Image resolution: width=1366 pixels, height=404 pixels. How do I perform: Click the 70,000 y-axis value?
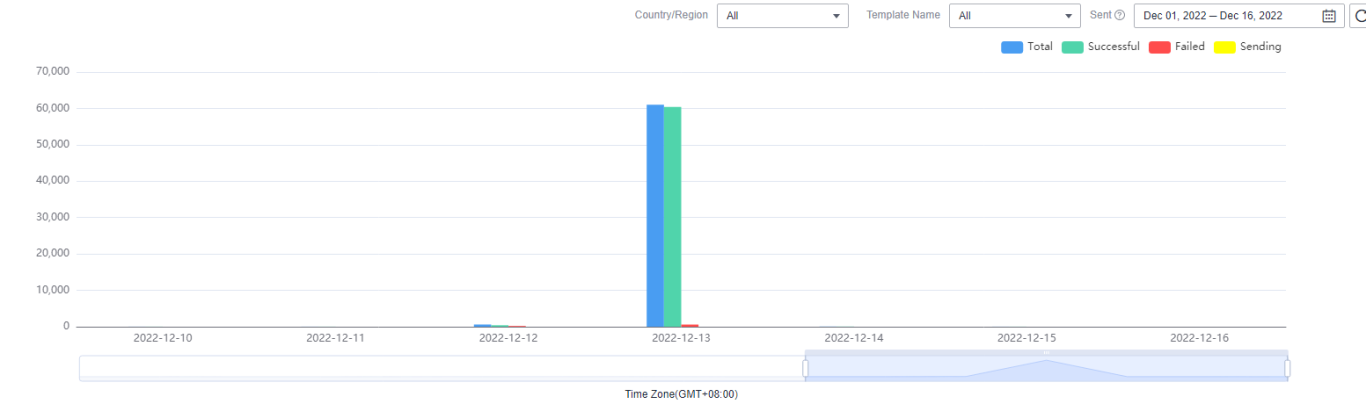51,72
